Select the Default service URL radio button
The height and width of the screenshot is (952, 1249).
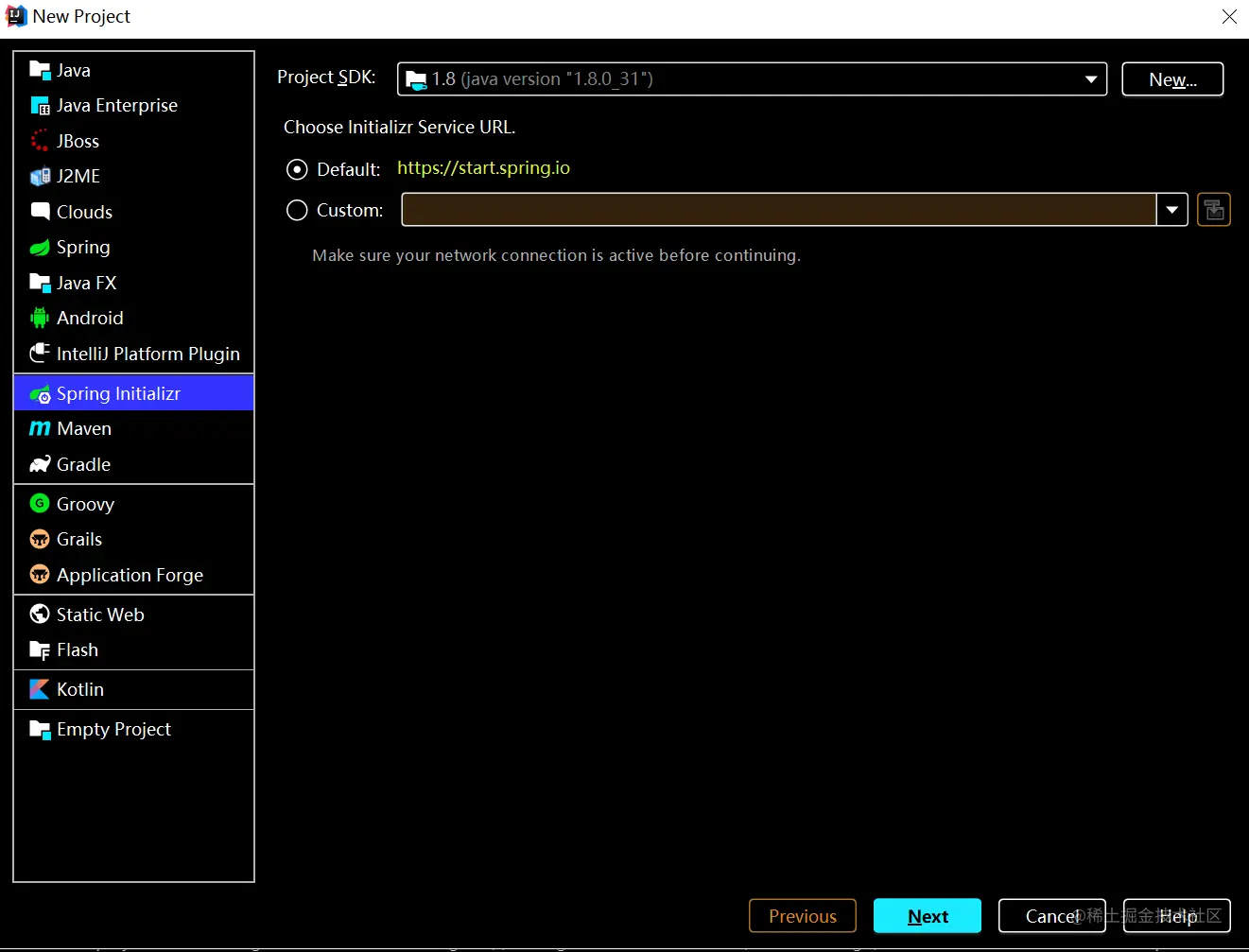tap(297, 169)
